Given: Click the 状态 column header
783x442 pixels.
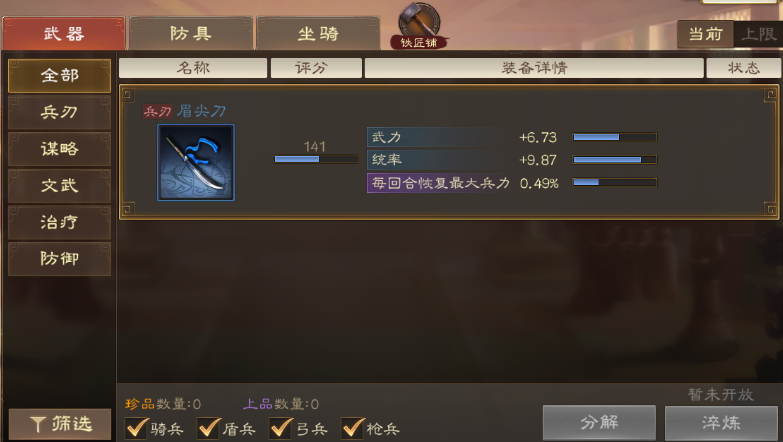Looking at the screenshot, I should click(743, 68).
